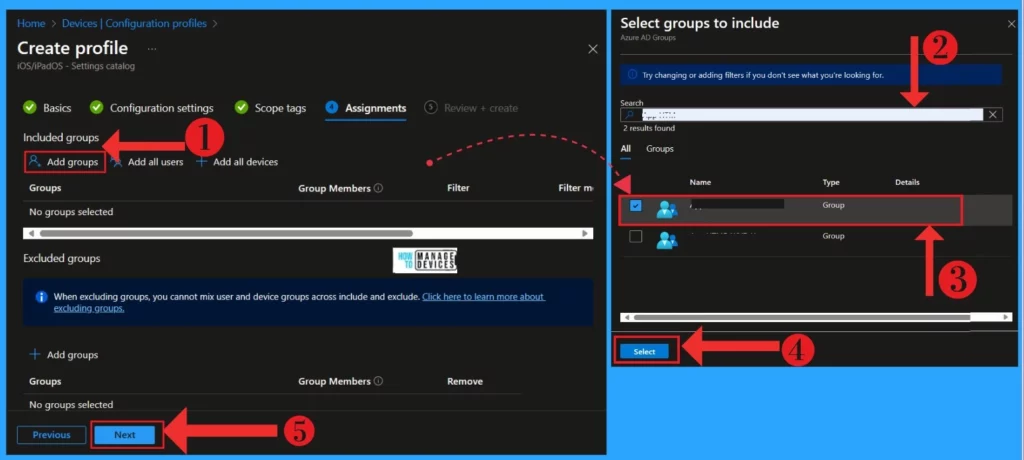Image resolution: width=1024 pixels, height=460 pixels.
Task: Click the Add groups person icon
Action: (x=35, y=161)
